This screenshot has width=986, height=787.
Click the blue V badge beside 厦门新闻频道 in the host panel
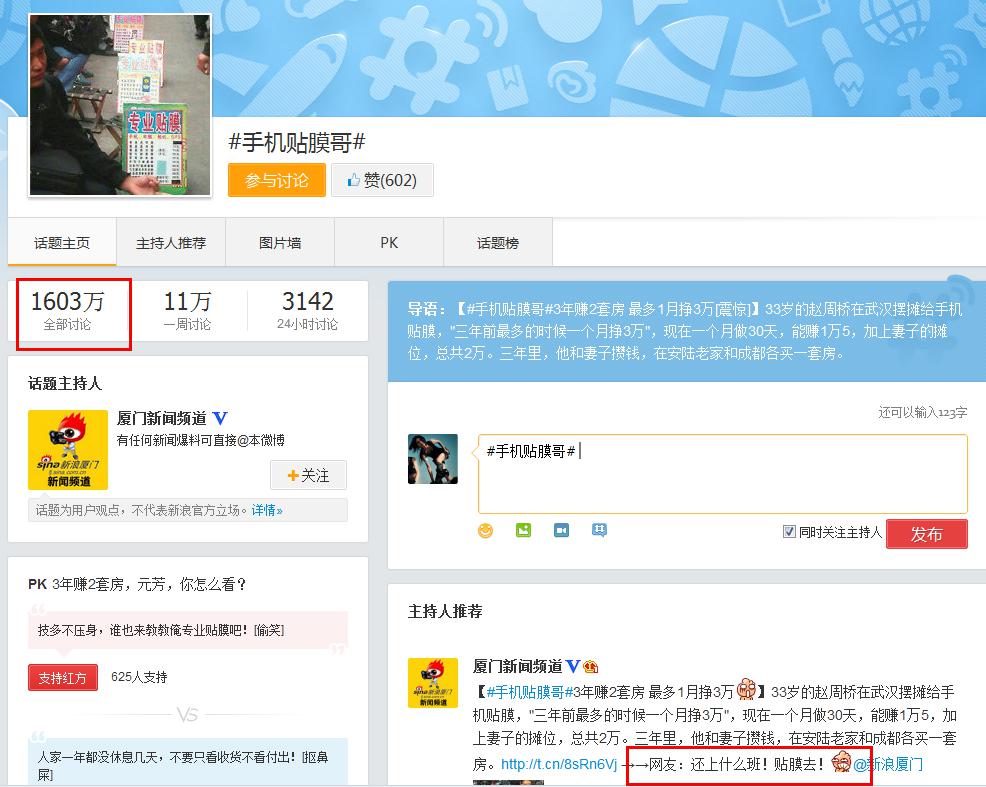221,419
